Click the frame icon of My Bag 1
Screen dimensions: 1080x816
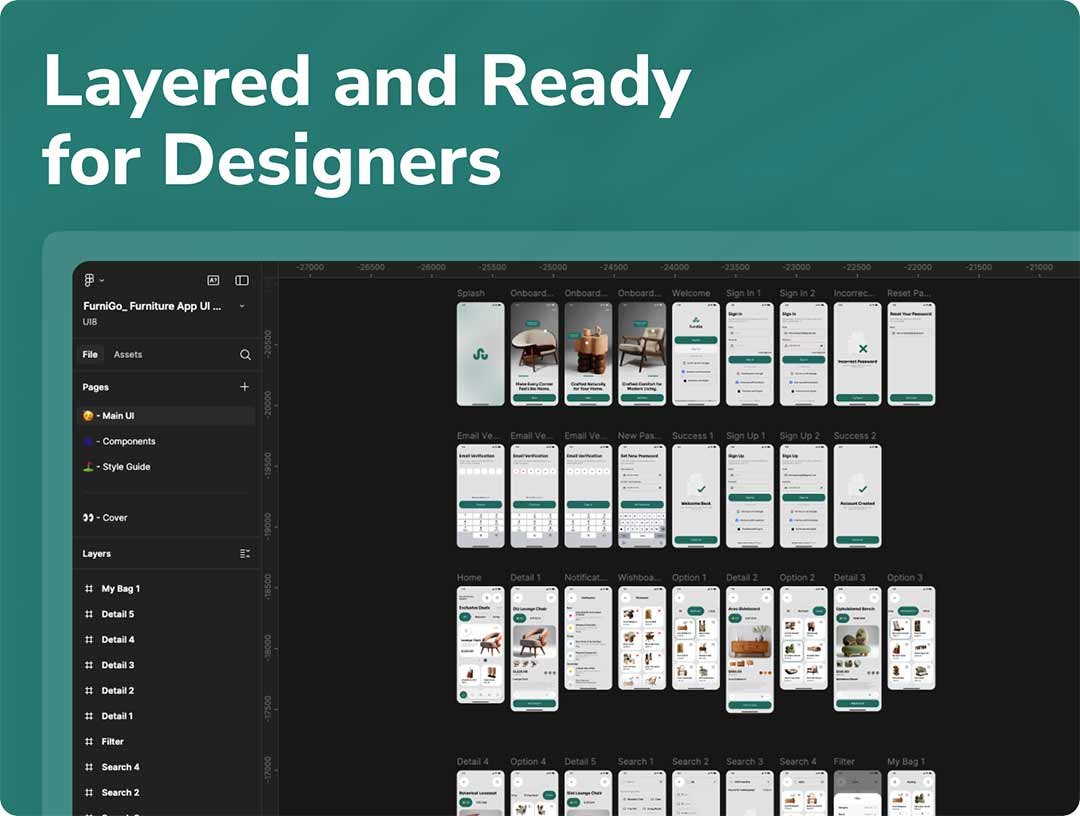89,589
